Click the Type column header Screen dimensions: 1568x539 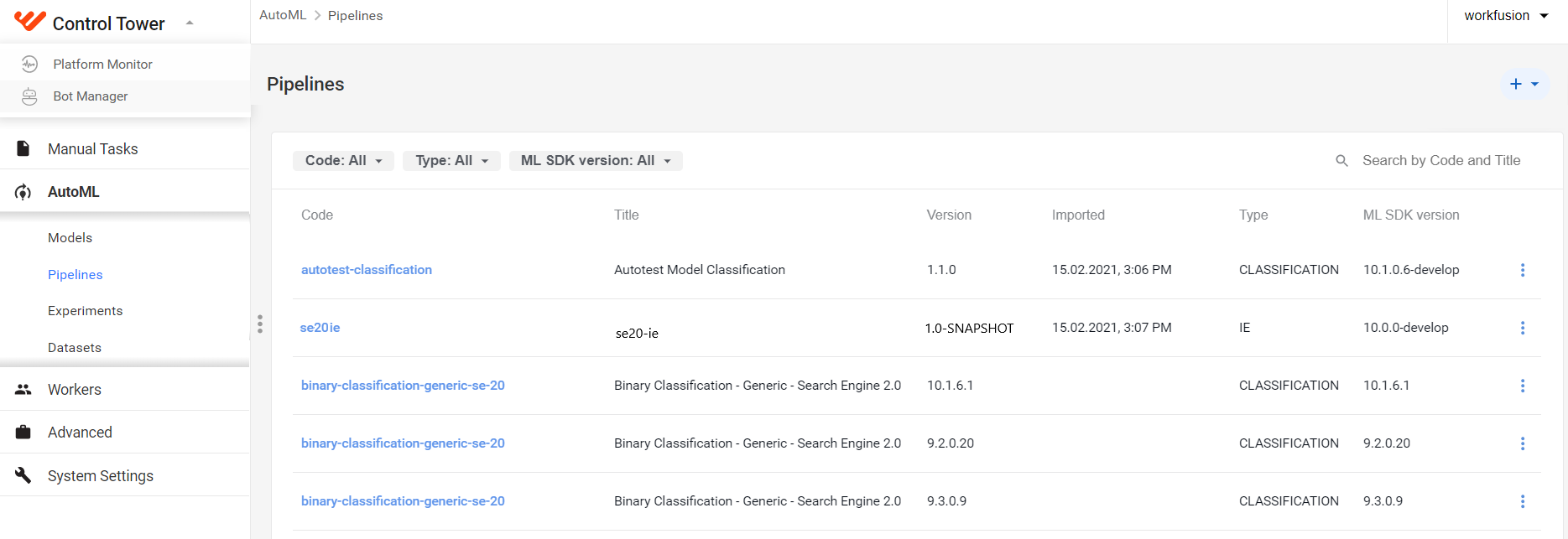pos(1253,215)
